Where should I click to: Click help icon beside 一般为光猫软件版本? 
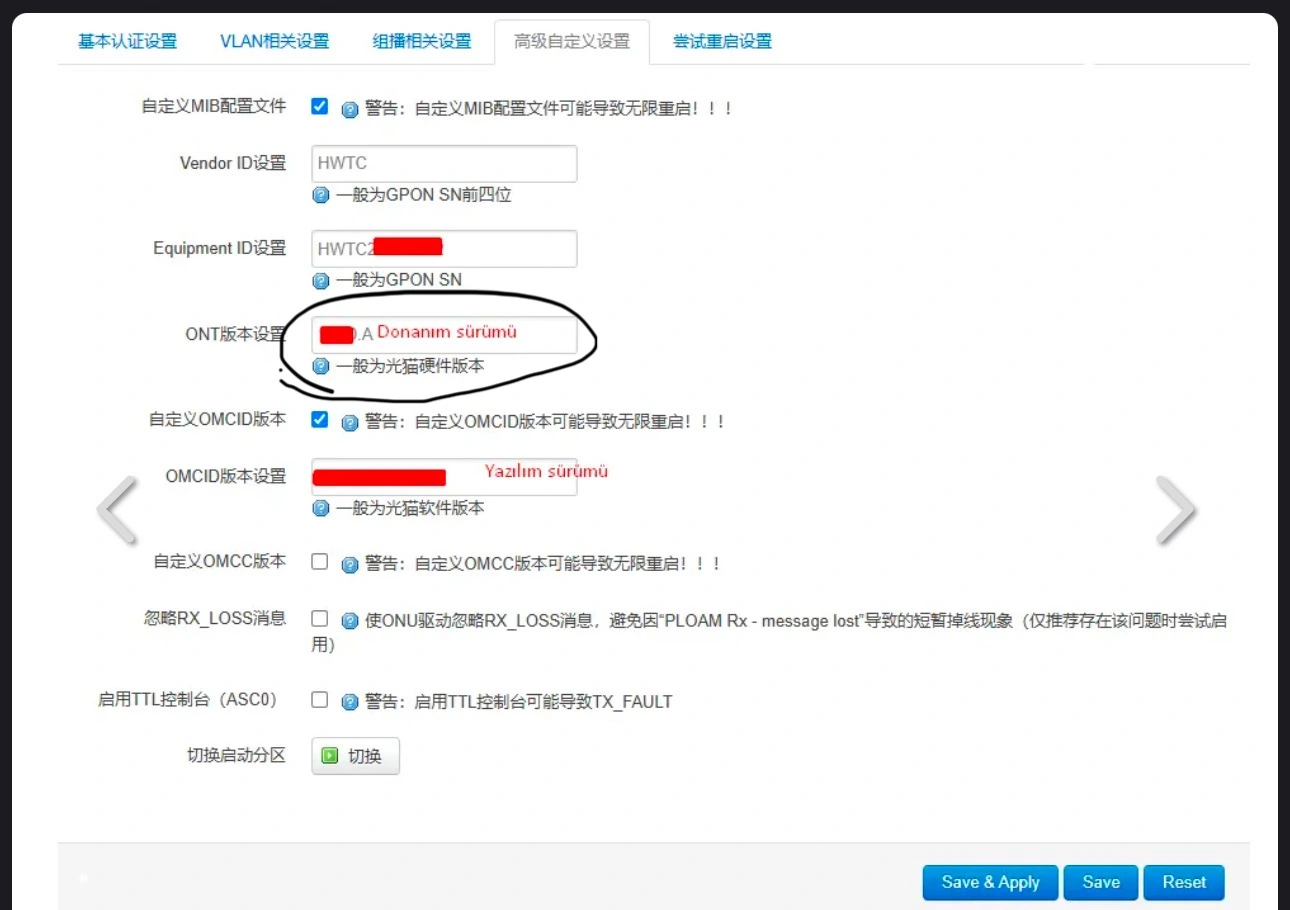coord(321,508)
